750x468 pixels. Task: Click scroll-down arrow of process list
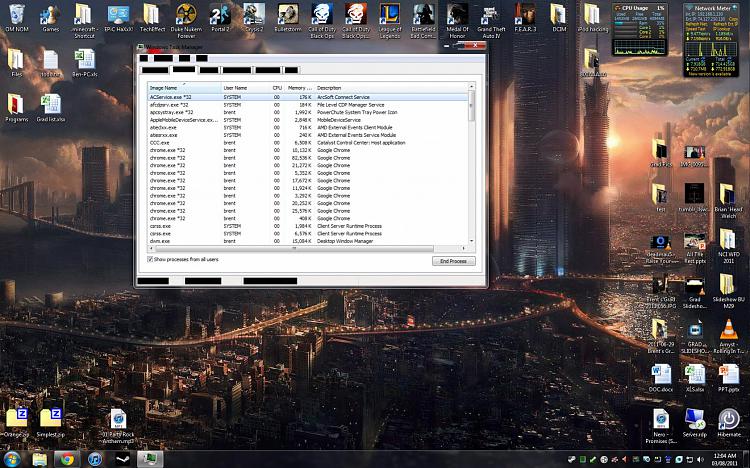pyautogui.click(x=472, y=241)
